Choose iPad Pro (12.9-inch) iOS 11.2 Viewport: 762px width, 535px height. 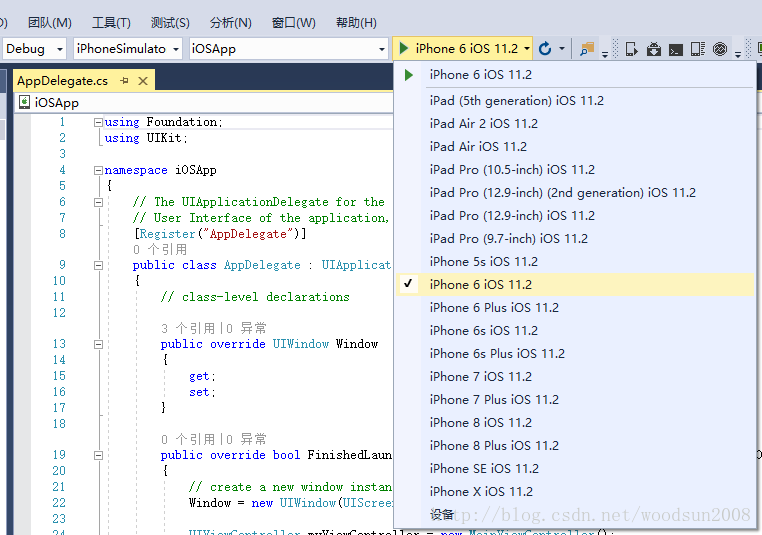coord(575,215)
